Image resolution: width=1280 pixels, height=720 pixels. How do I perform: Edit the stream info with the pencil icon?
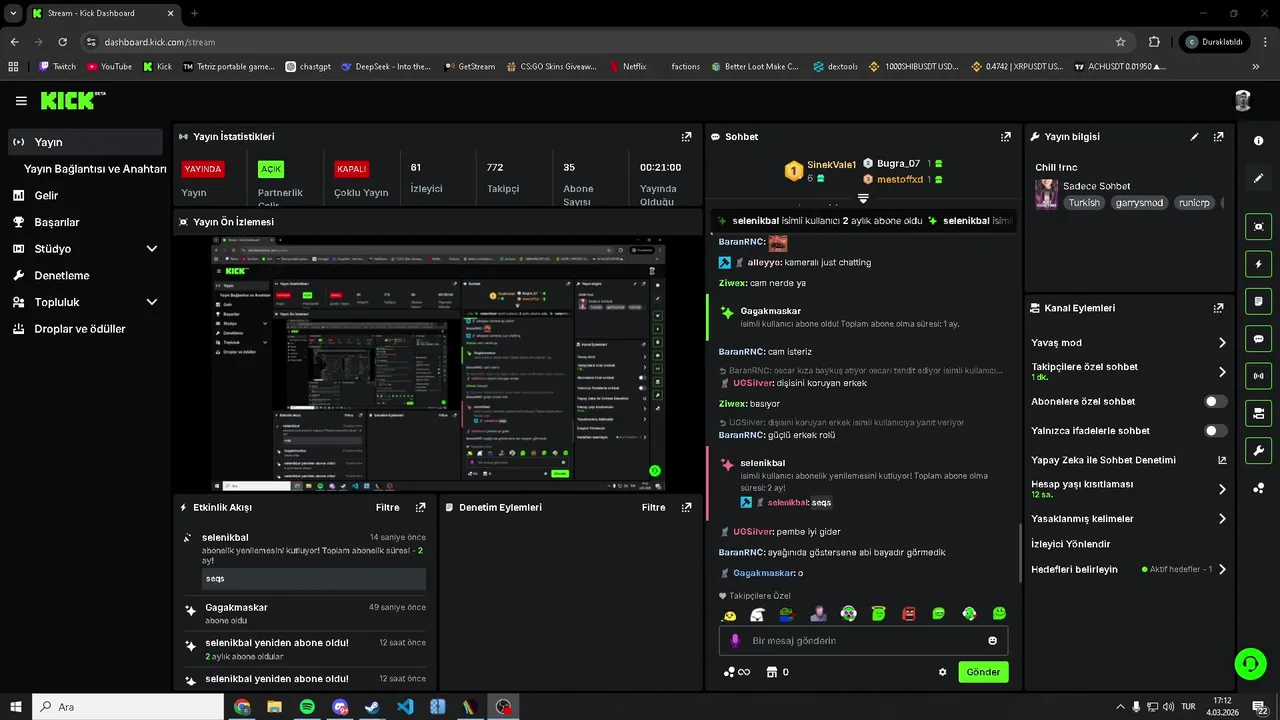coord(1194,137)
